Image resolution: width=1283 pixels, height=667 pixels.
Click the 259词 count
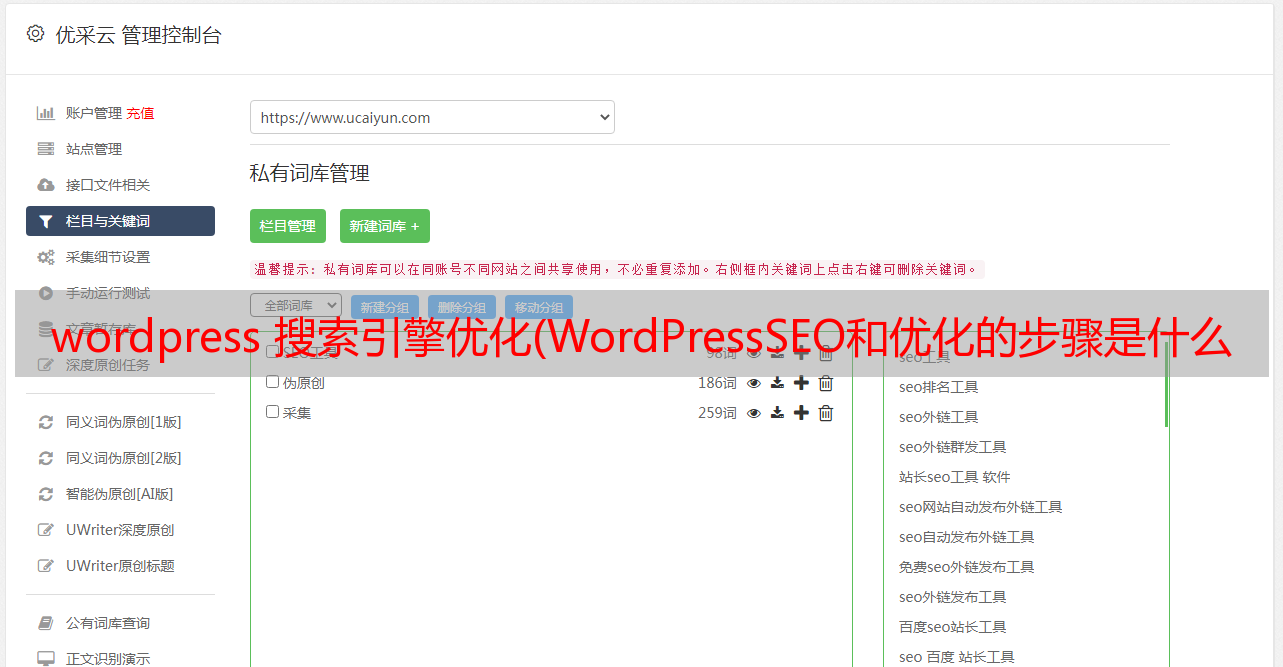click(x=717, y=413)
